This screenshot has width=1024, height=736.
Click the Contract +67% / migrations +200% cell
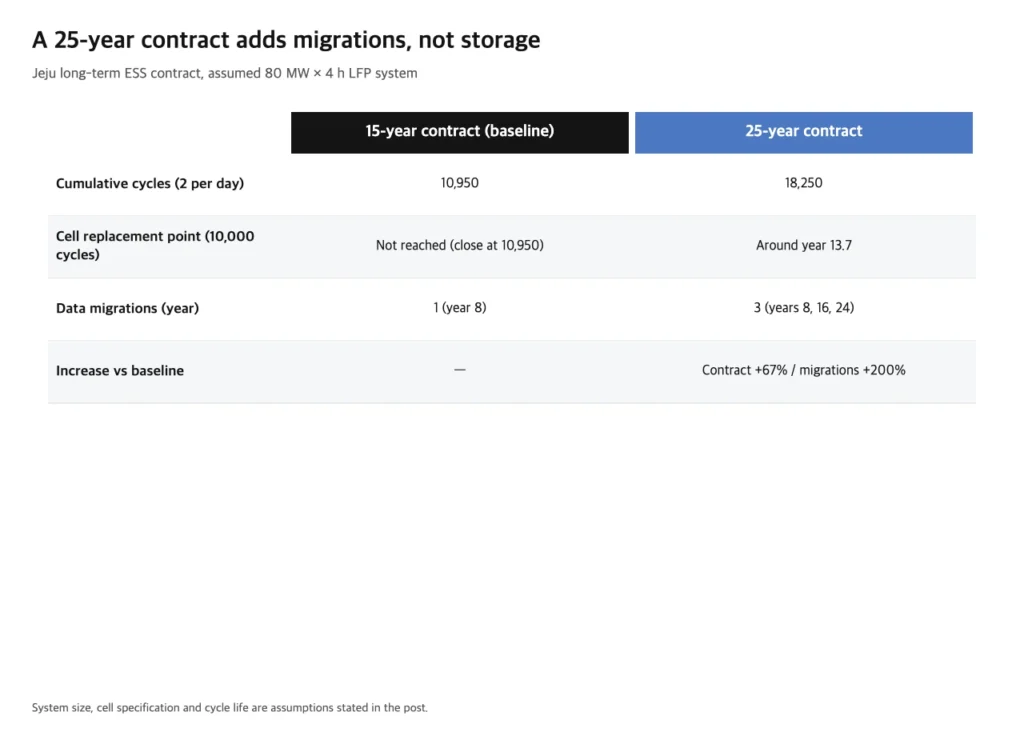(803, 370)
